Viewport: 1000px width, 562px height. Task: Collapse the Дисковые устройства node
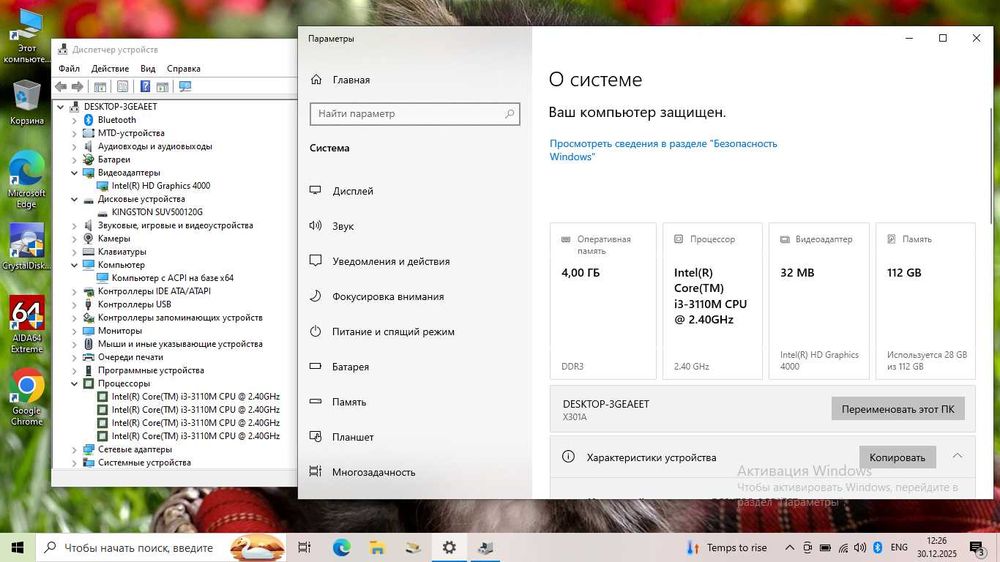[74, 199]
